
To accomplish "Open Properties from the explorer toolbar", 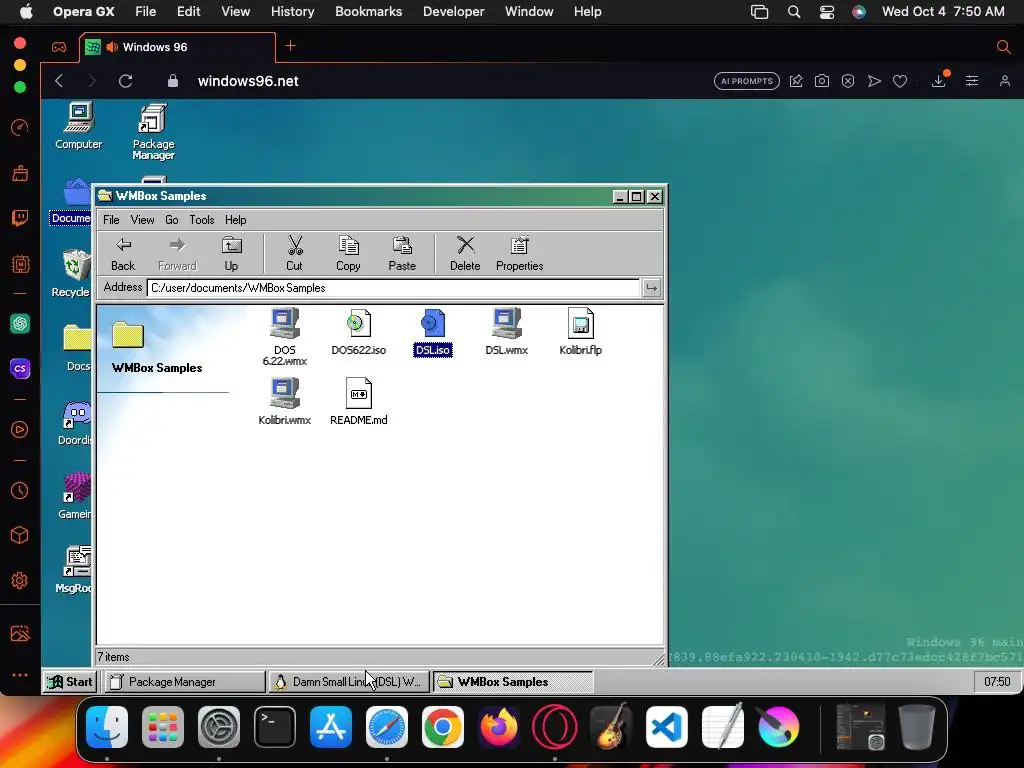I will pos(519,253).
